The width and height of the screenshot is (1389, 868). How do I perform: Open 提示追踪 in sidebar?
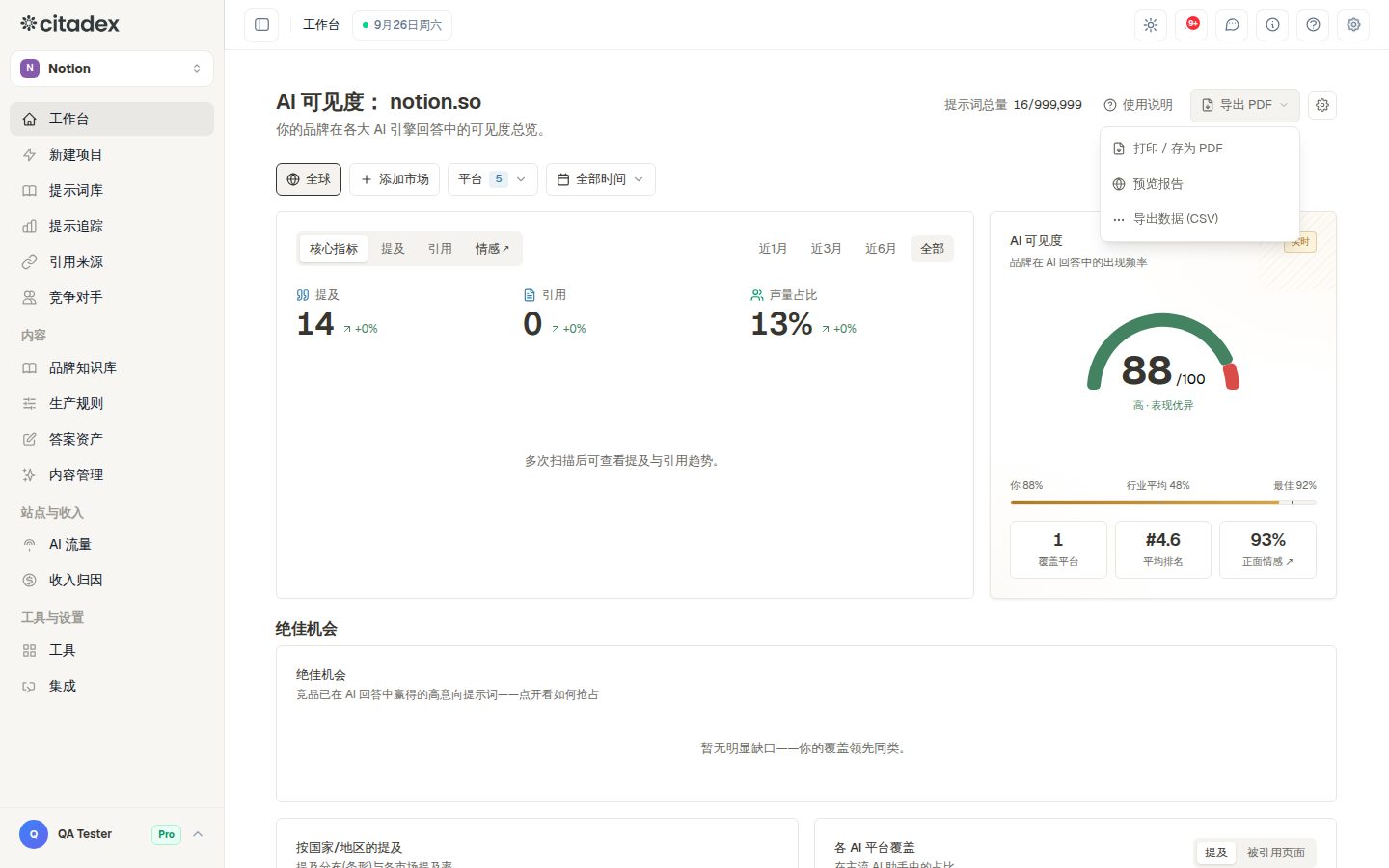pos(112,226)
